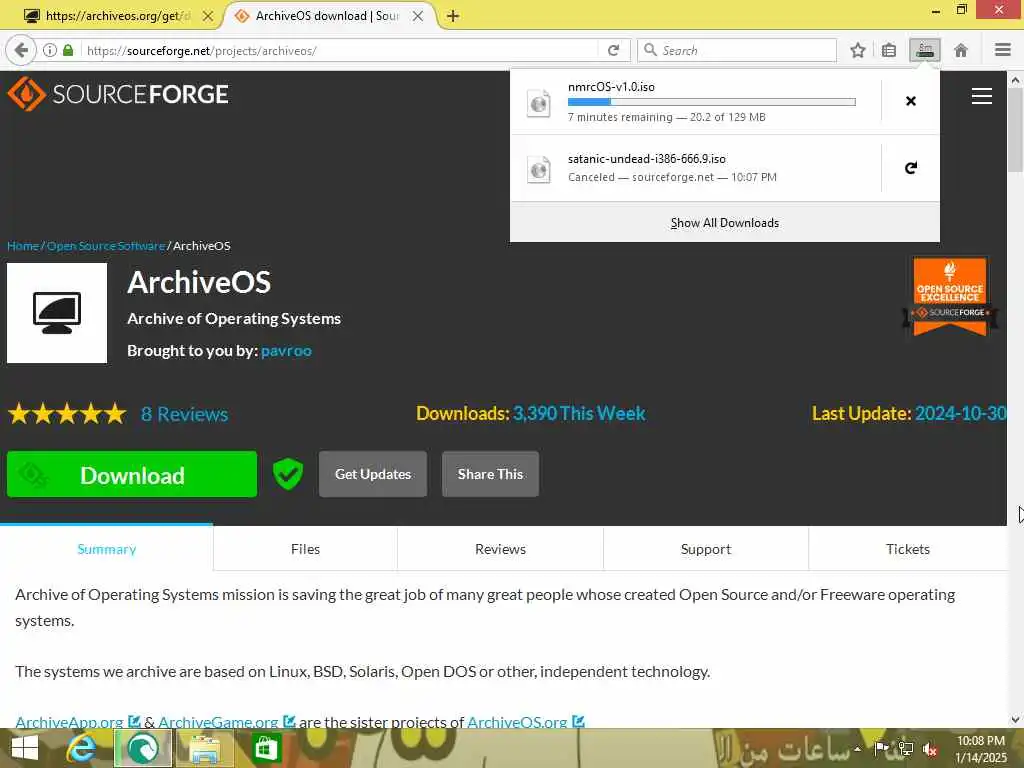The height and width of the screenshot is (768, 1024).
Task: Close the archiveos.org/get tab
Action: 208,16
